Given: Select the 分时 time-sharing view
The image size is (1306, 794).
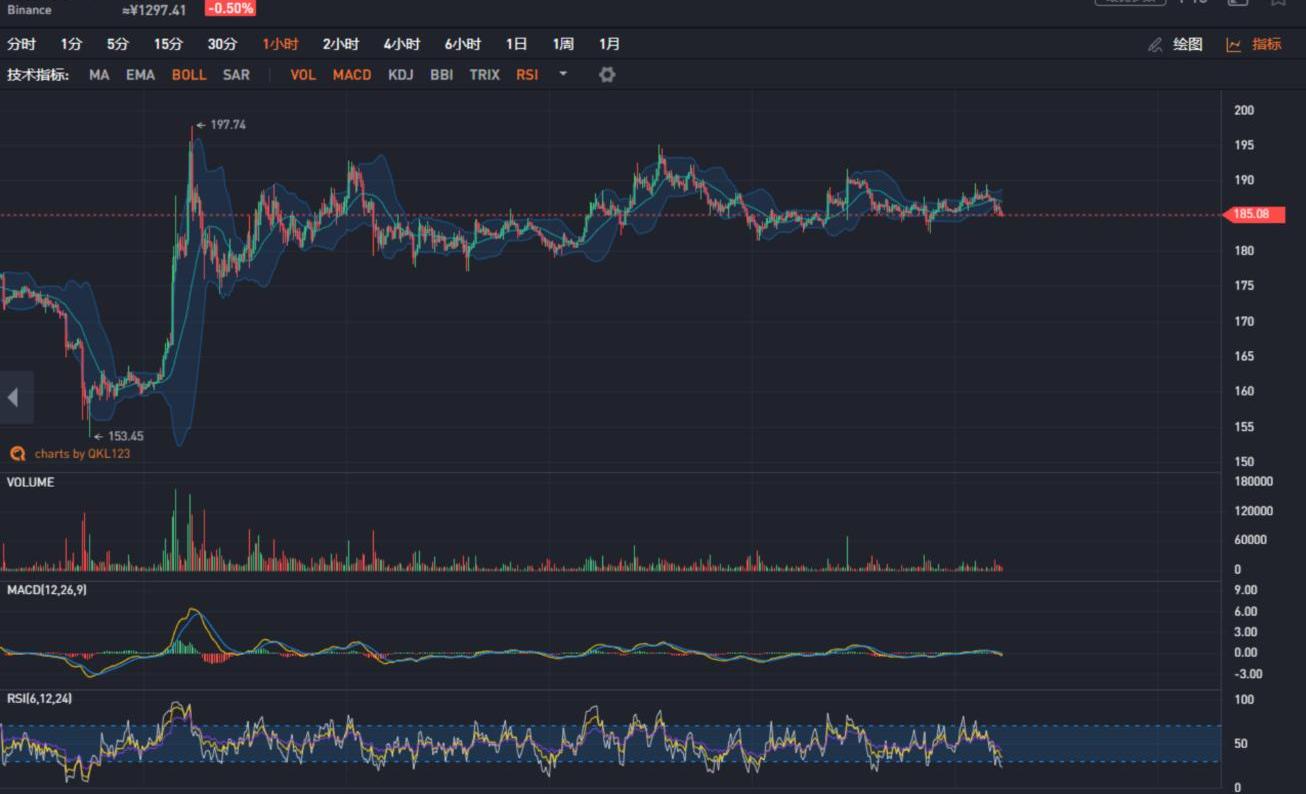Looking at the screenshot, I should click(21, 44).
